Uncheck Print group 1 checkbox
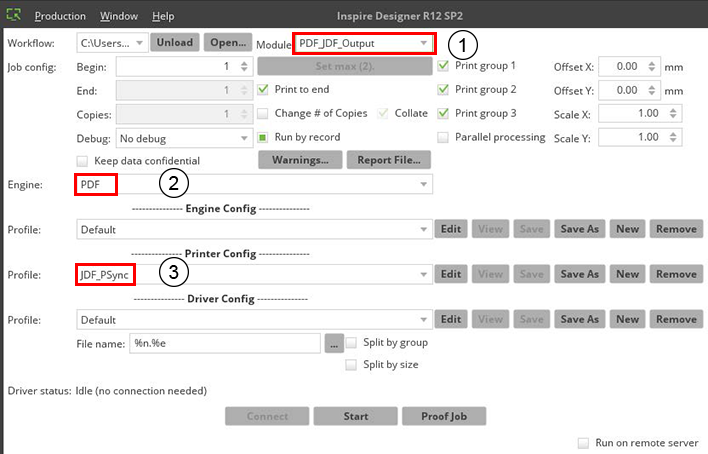 445,66
